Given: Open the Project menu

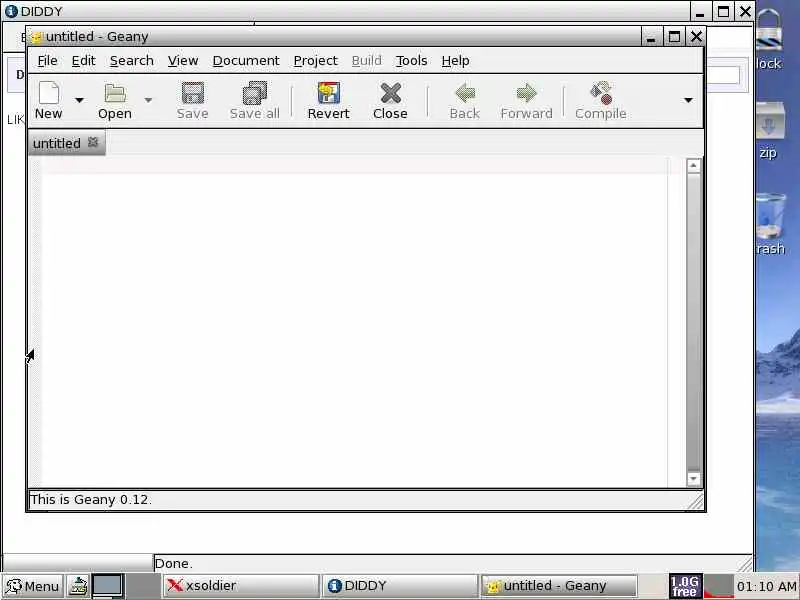Looking at the screenshot, I should tap(315, 61).
